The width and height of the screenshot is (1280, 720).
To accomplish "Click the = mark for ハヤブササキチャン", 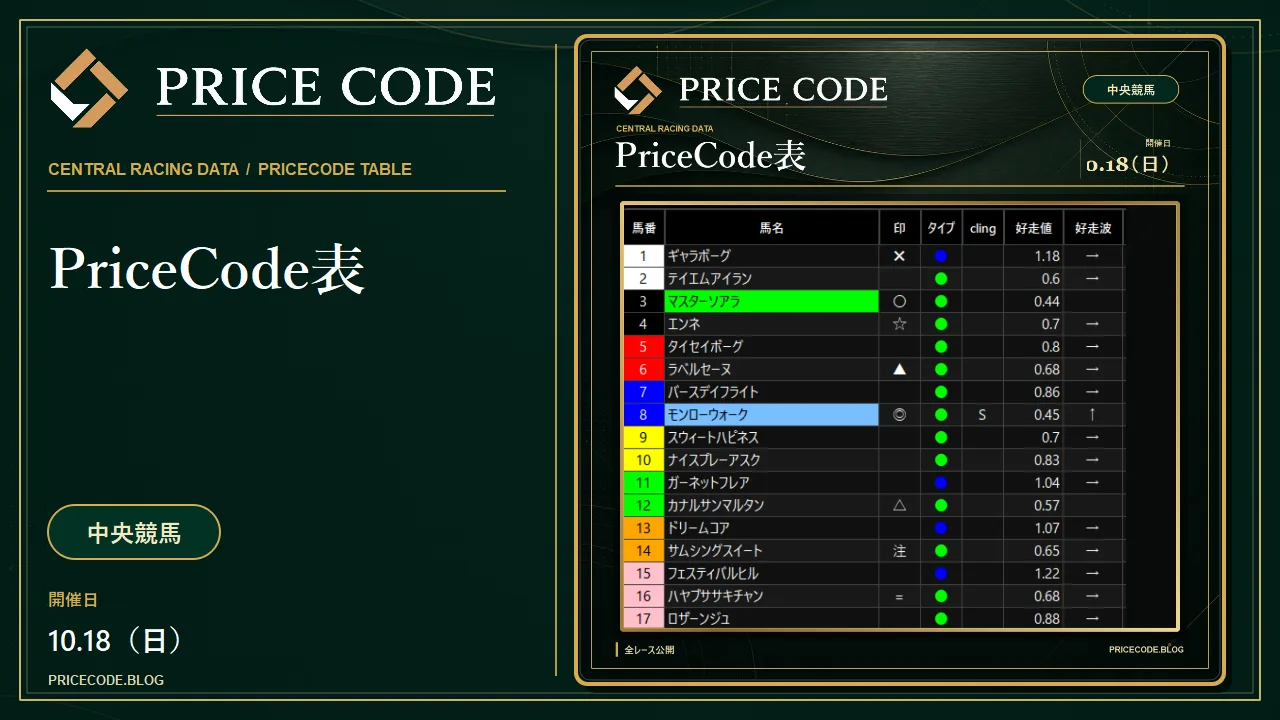I will coord(899,596).
